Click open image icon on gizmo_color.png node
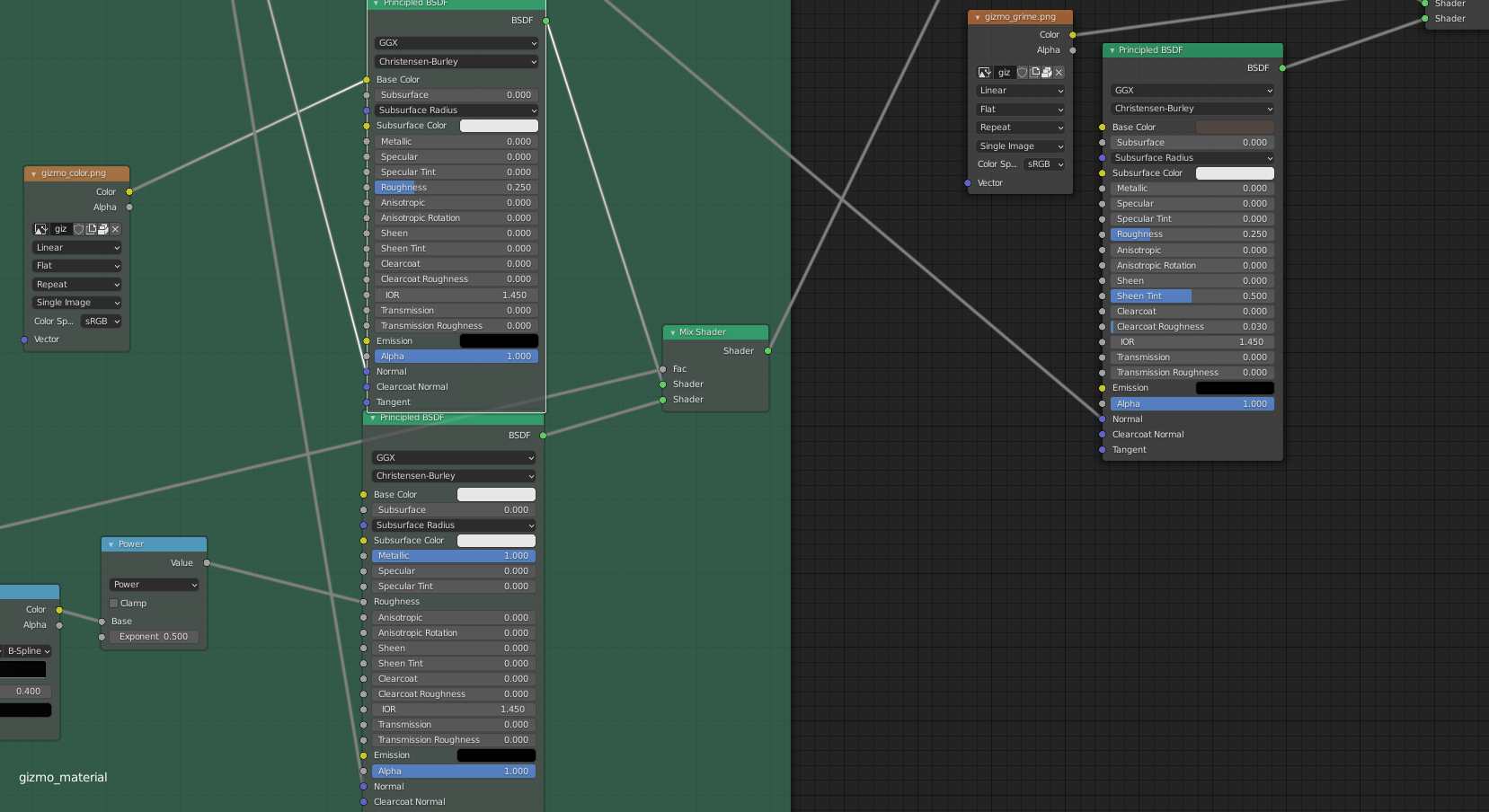The width and height of the screenshot is (1489, 812). pyautogui.click(x=102, y=229)
